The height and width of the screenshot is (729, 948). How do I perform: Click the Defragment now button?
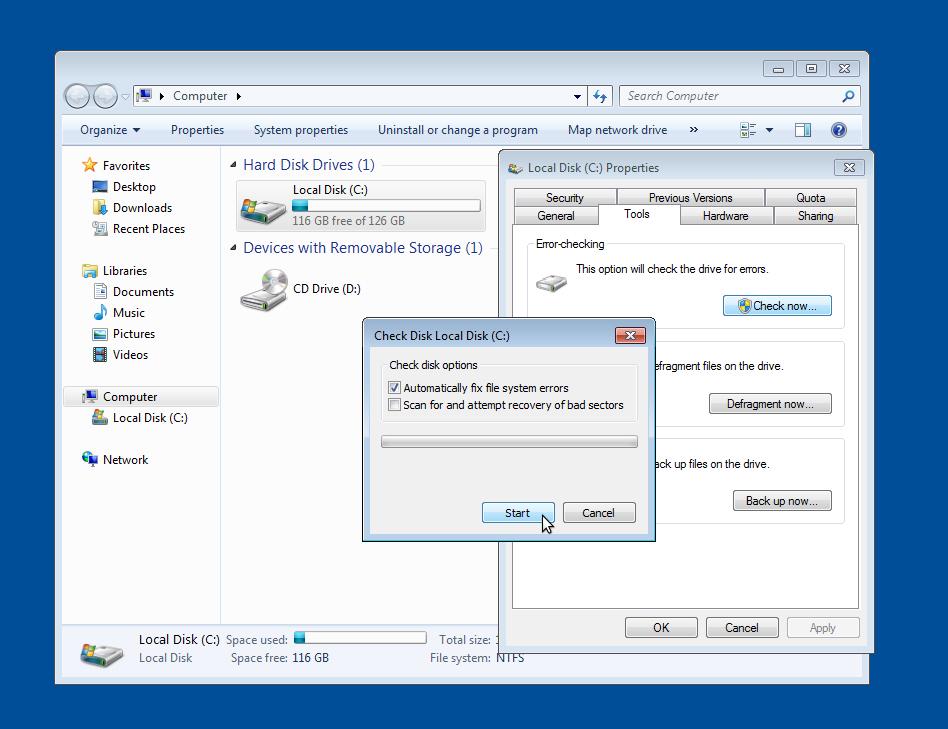[x=770, y=404]
